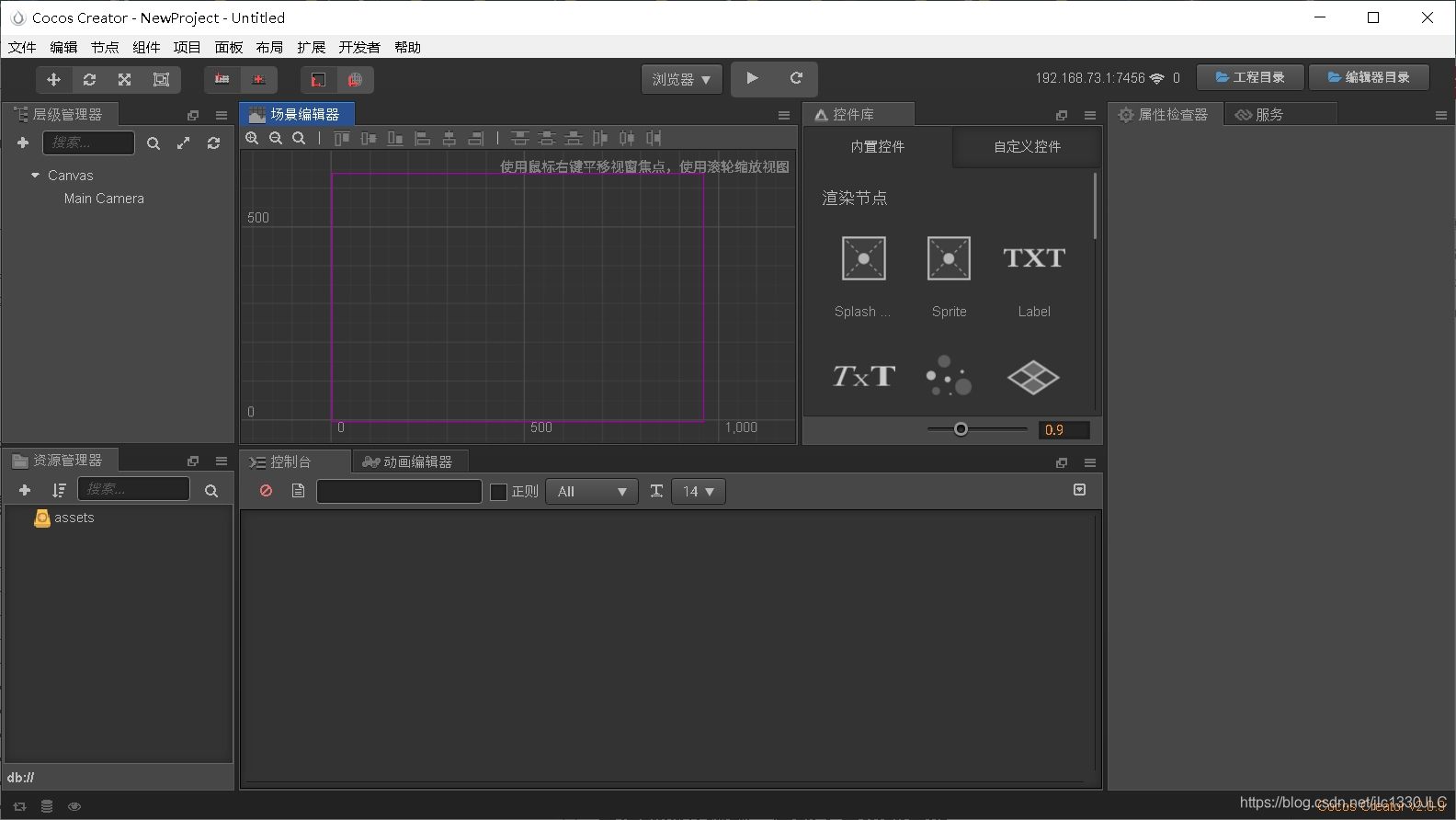Viewport: 1456px width, 820px height.
Task: Select the tiled map widget icon
Action: [1033, 377]
